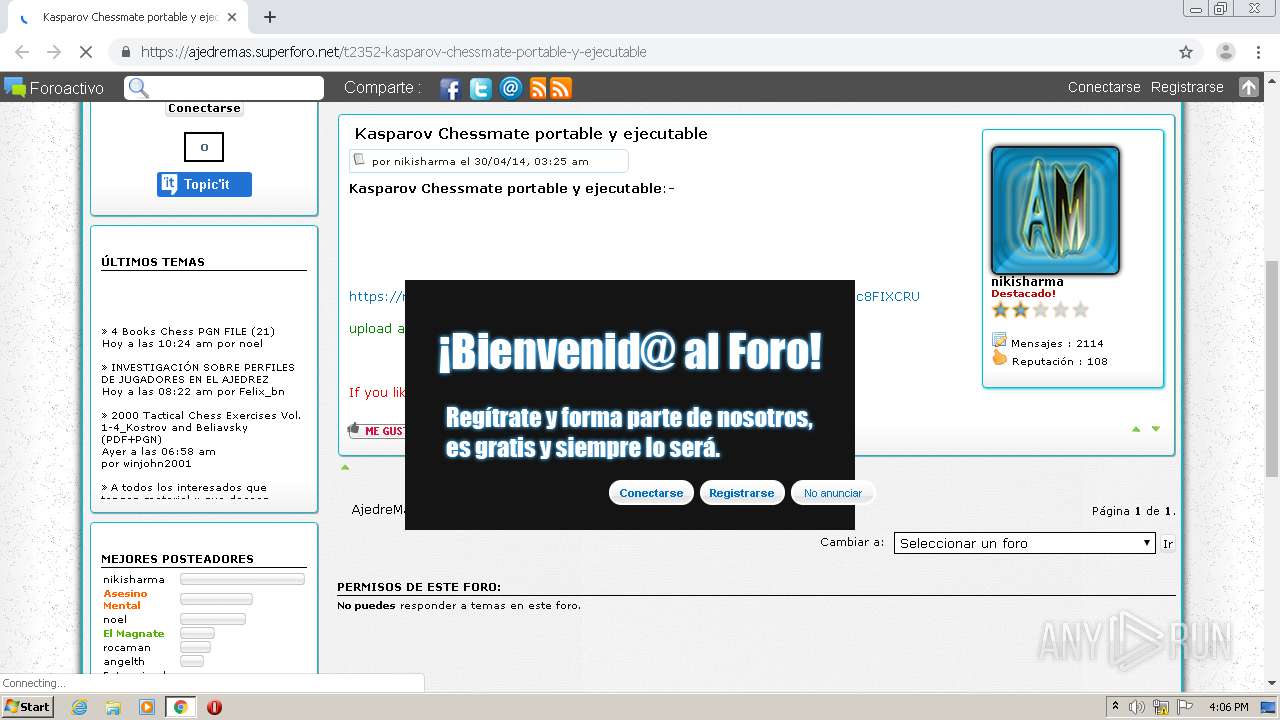Click the small green arrow below the post
Image resolution: width=1280 pixels, height=720 pixels.
click(x=345, y=467)
